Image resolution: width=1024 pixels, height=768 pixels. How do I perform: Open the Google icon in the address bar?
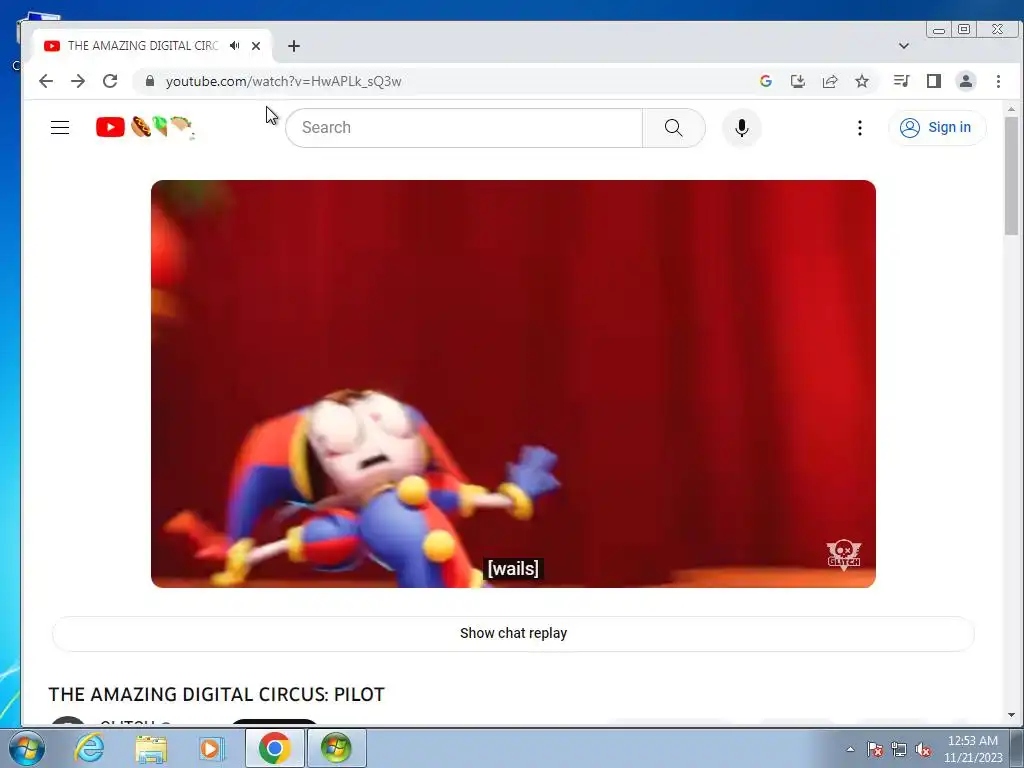pyautogui.click(x=765, y=81)
